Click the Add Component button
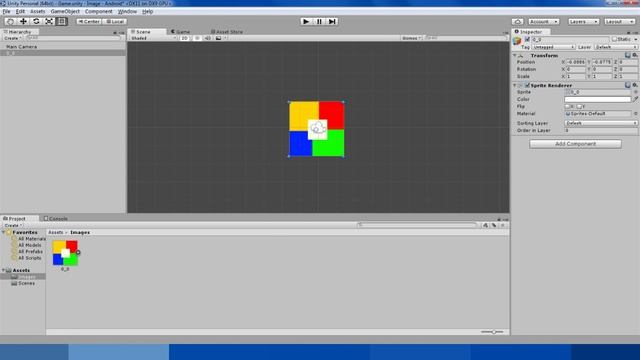 point(576,144)
